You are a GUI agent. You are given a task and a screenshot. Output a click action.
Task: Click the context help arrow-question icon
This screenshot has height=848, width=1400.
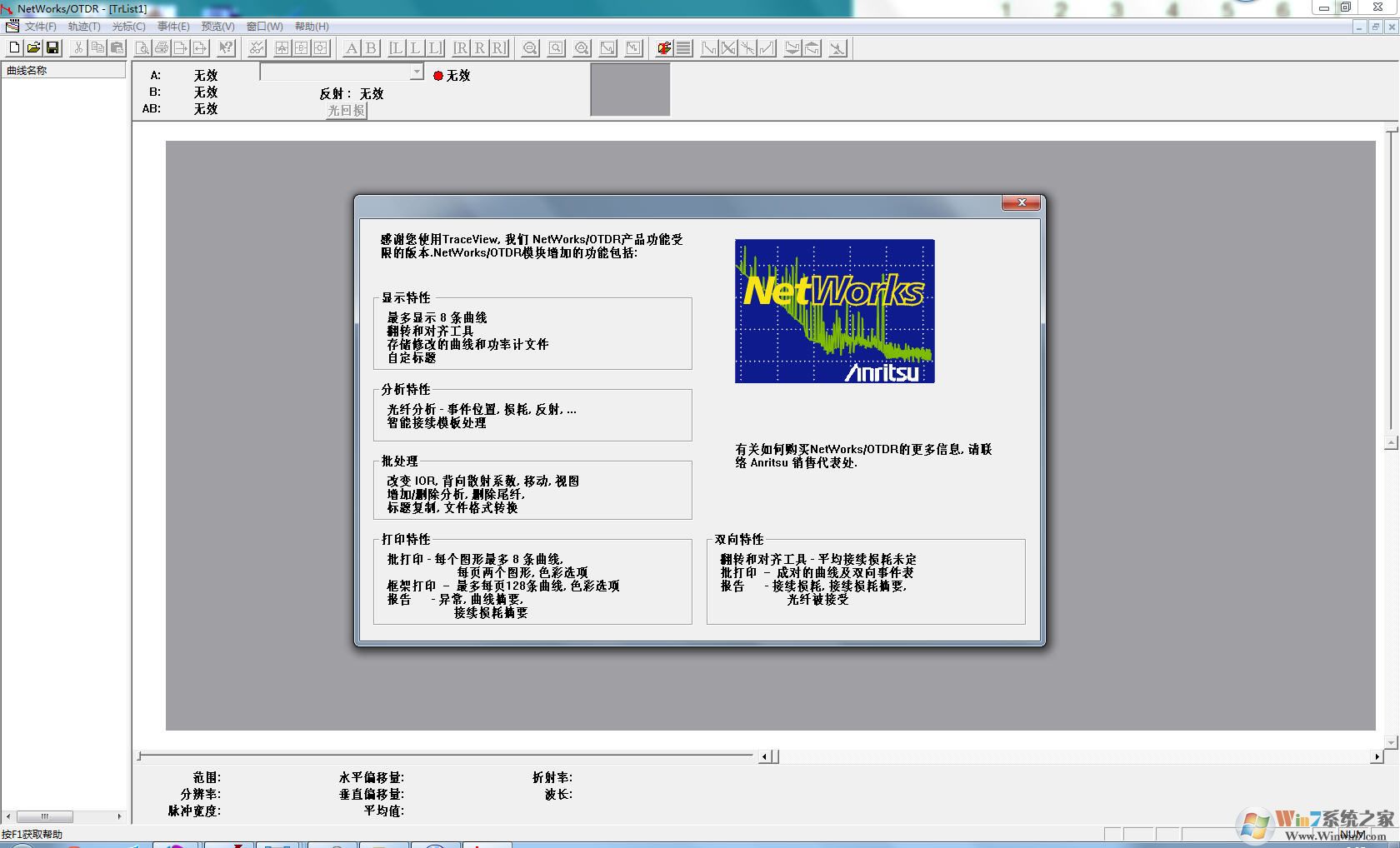226,48
